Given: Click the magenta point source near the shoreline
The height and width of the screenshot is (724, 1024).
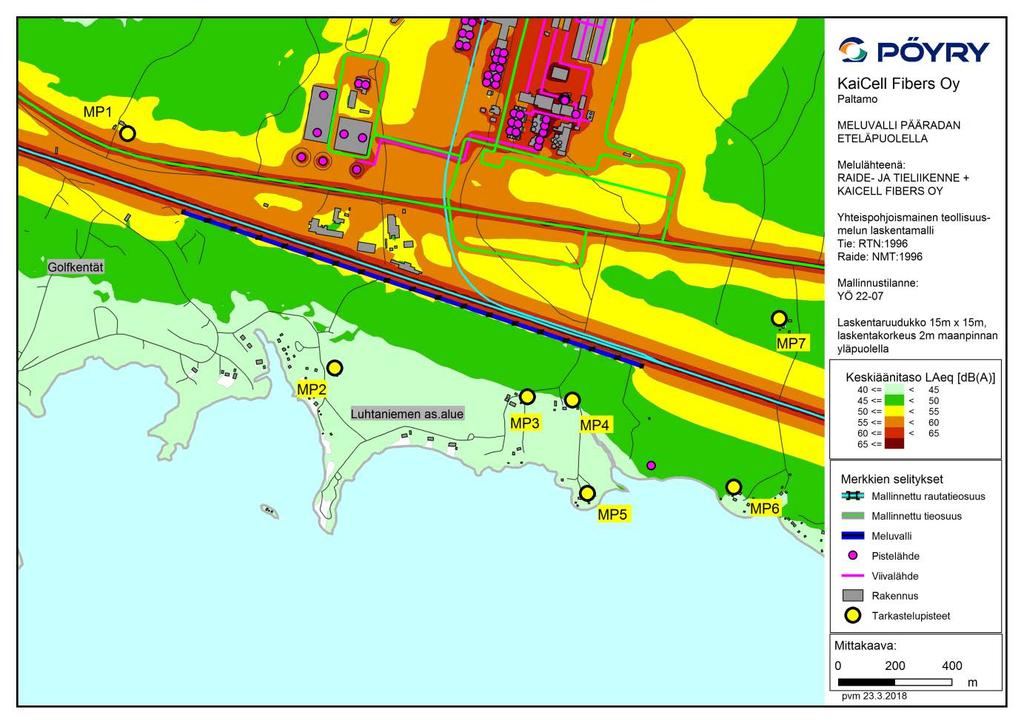Looking at the screenshot, I should point(650,465).
